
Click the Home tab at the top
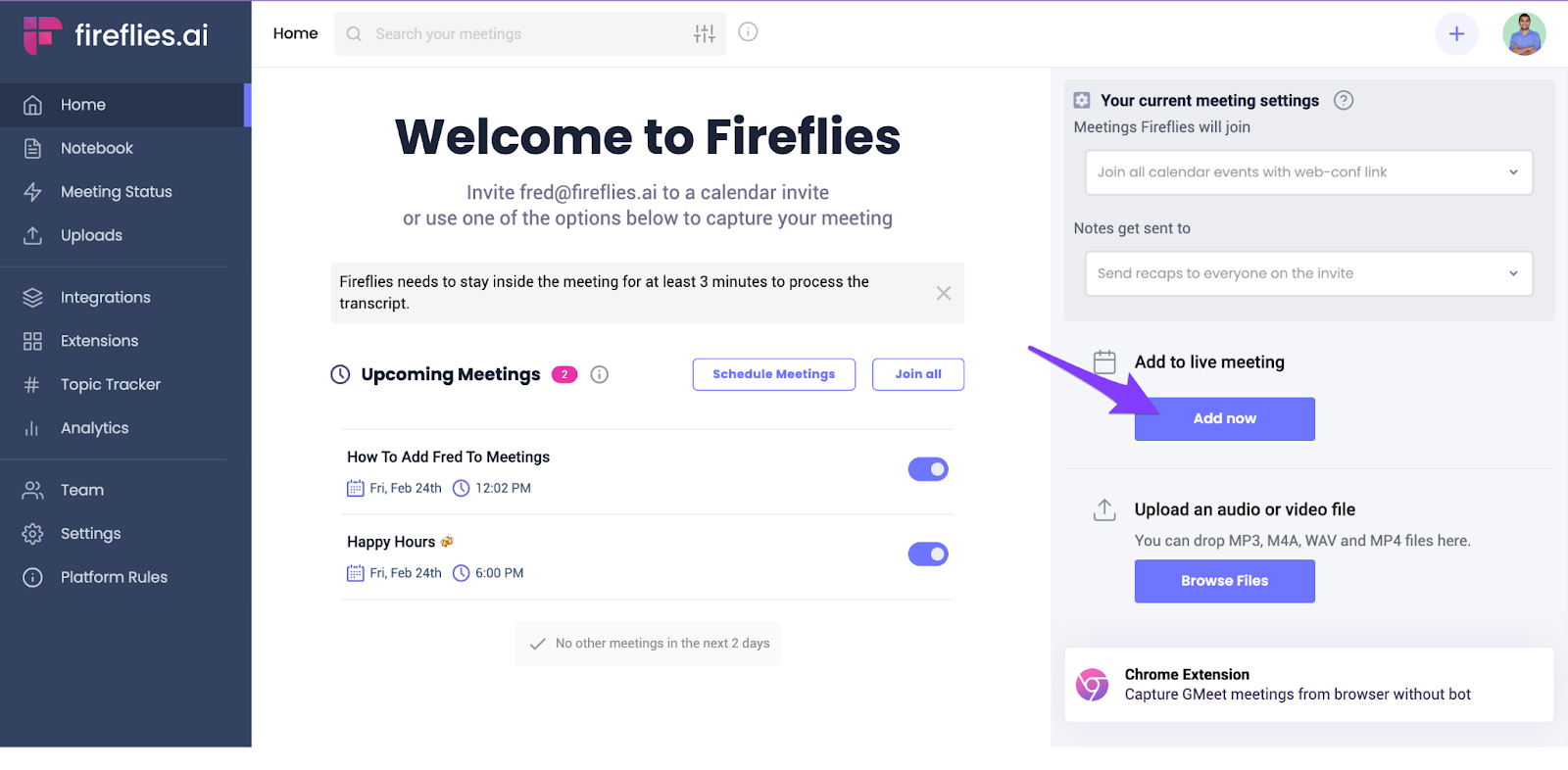[296, 32]
